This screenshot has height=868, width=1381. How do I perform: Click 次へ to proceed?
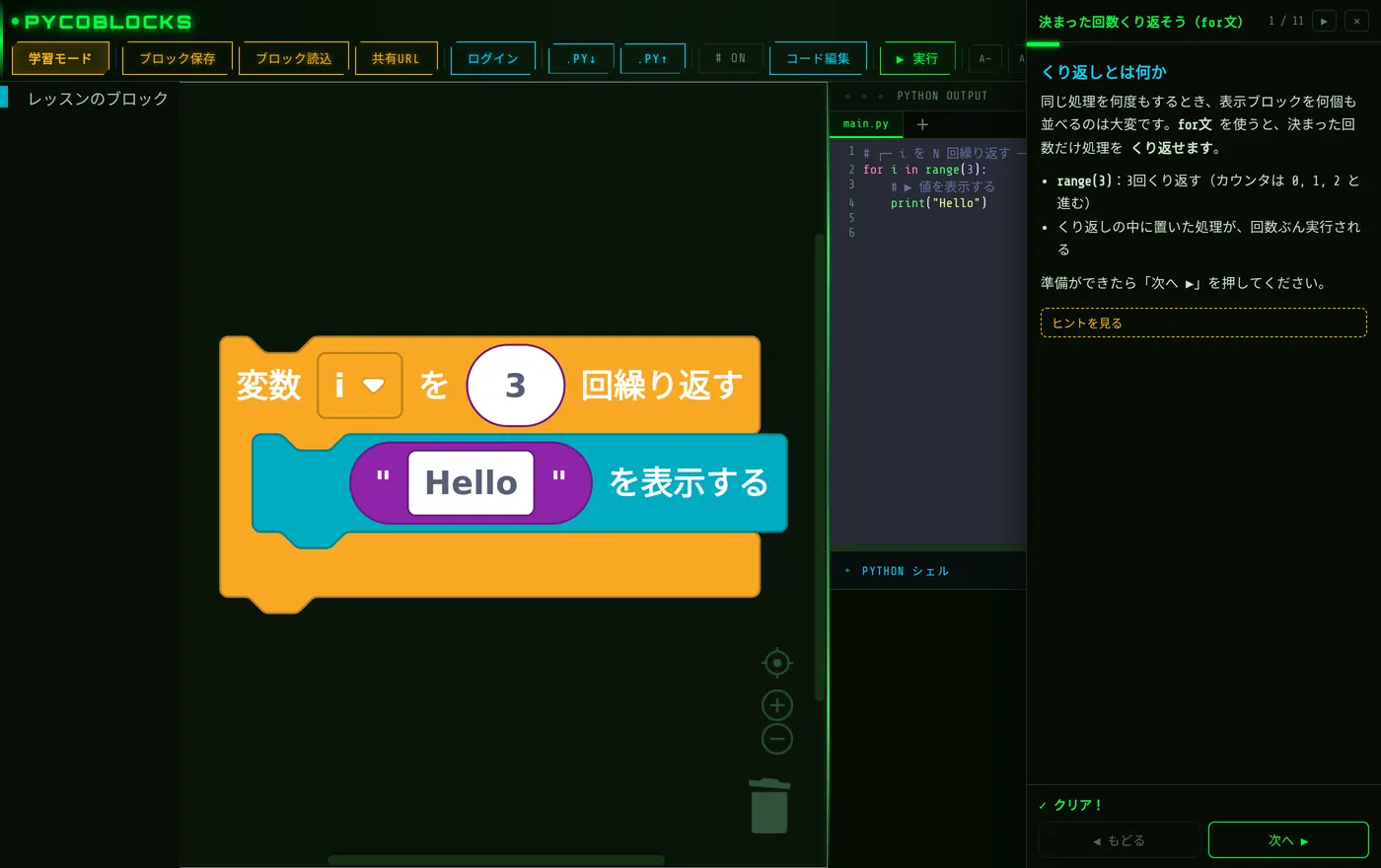tap(1288, 840)
